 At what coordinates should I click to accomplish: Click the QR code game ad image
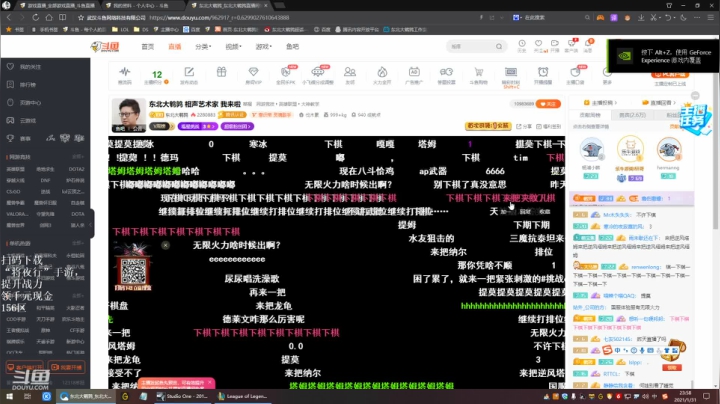coord(133,267)
